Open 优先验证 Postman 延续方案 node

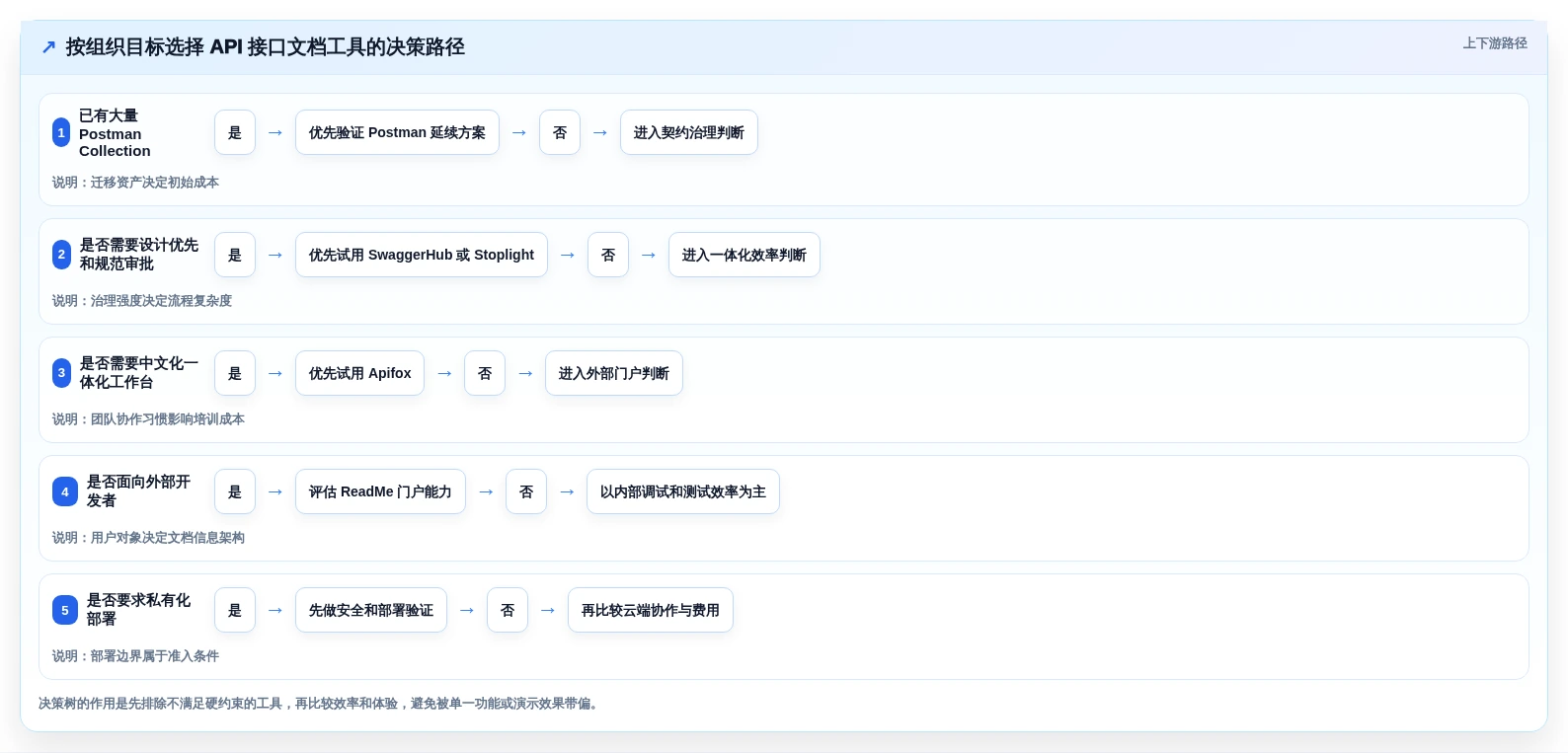[x=397, y=132]
